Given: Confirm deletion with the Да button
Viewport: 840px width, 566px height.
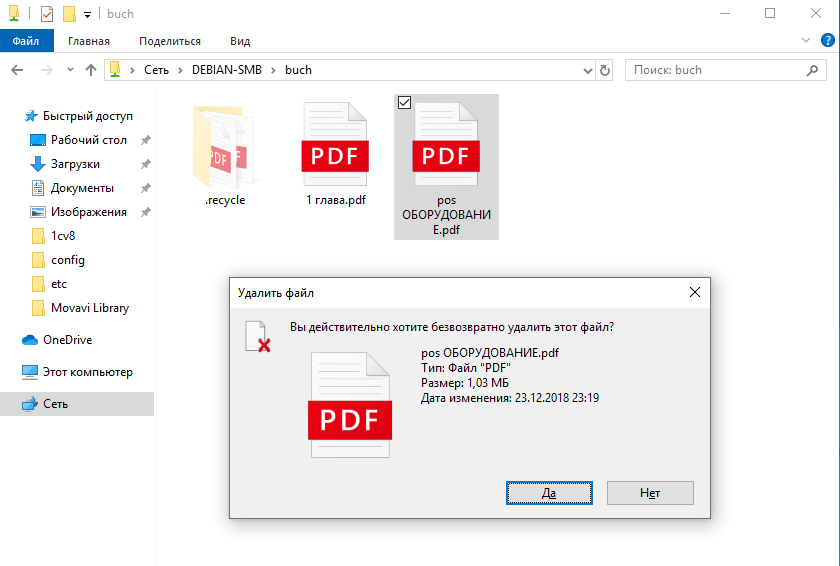Looking at the screenshot, I should (549, 493).
